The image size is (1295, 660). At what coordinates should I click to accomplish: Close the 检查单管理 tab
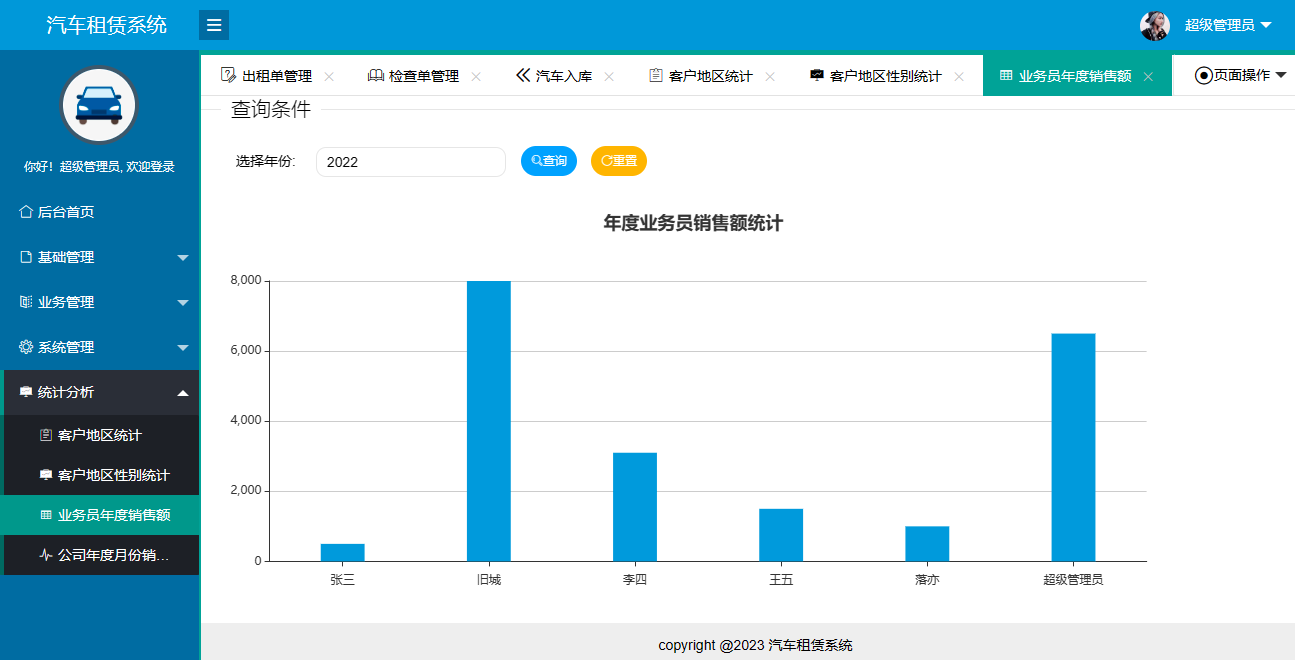click(477, 74)
